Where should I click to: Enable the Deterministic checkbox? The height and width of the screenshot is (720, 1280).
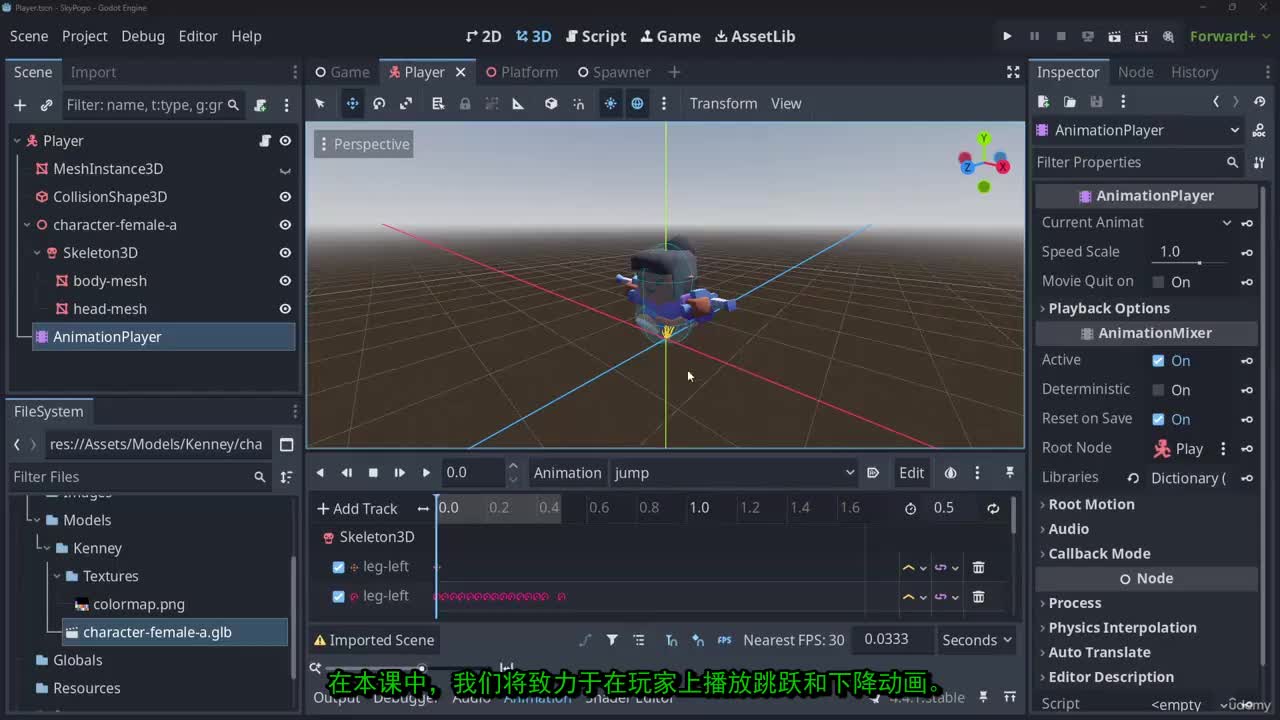pos(1158,390)
